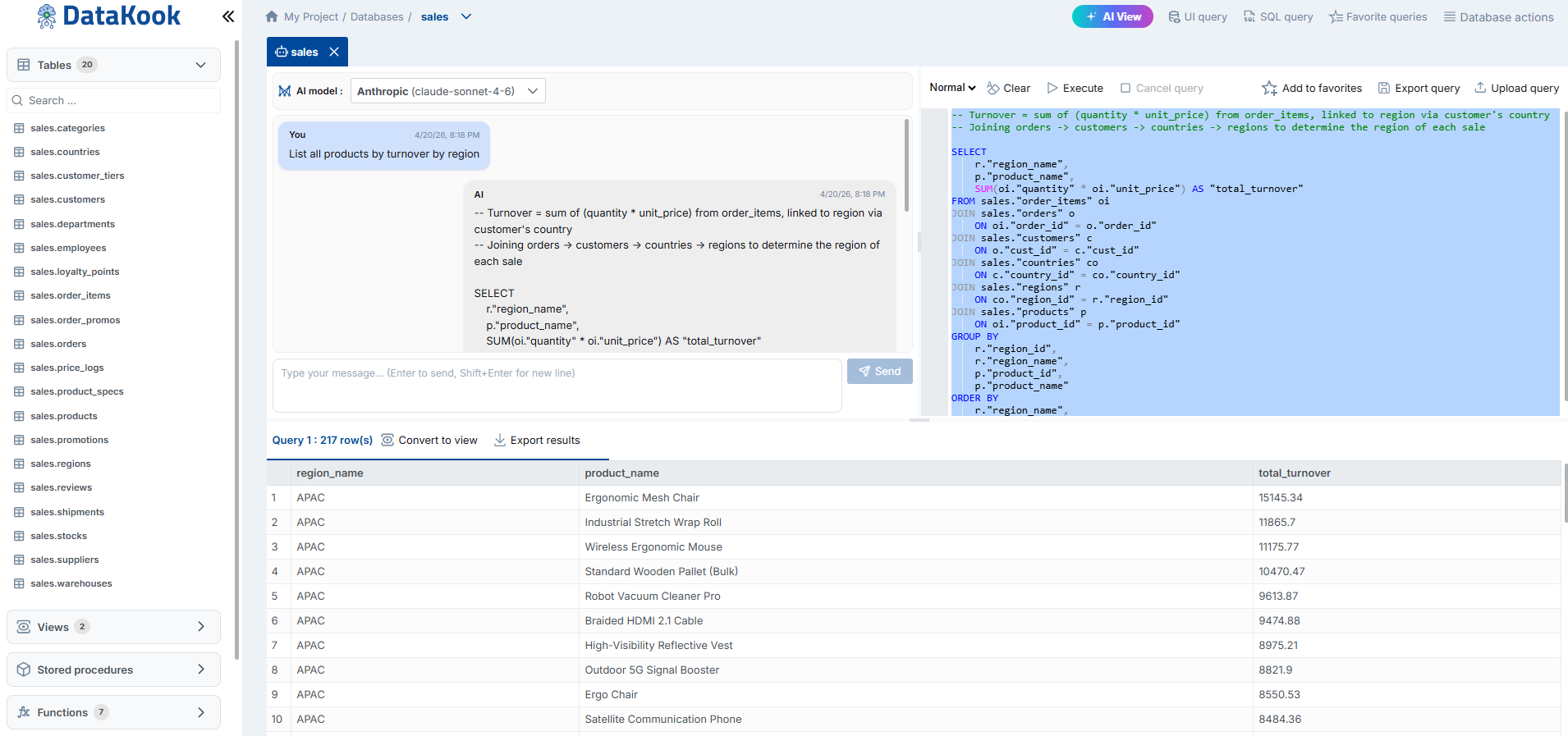
Task: Open sales.customer_tiers table
Action: (x=77, y=176)
